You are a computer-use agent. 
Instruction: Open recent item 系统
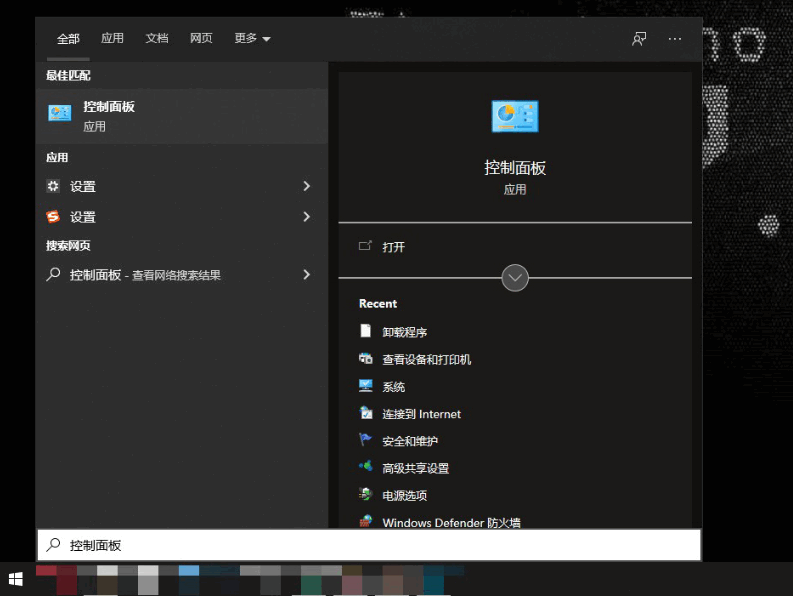pos(393,387)
